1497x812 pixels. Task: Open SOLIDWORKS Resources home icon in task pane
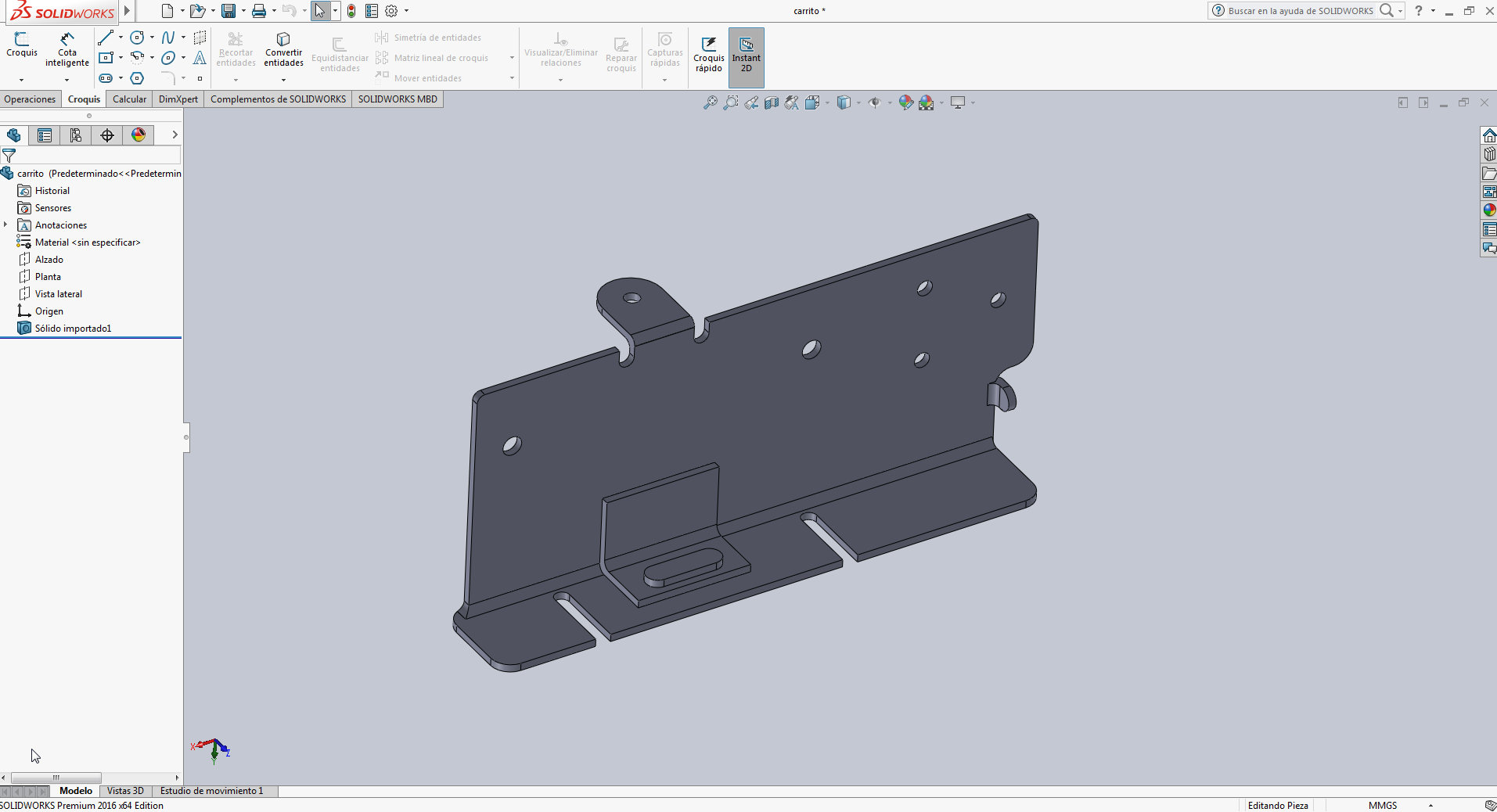[1489, 135]
